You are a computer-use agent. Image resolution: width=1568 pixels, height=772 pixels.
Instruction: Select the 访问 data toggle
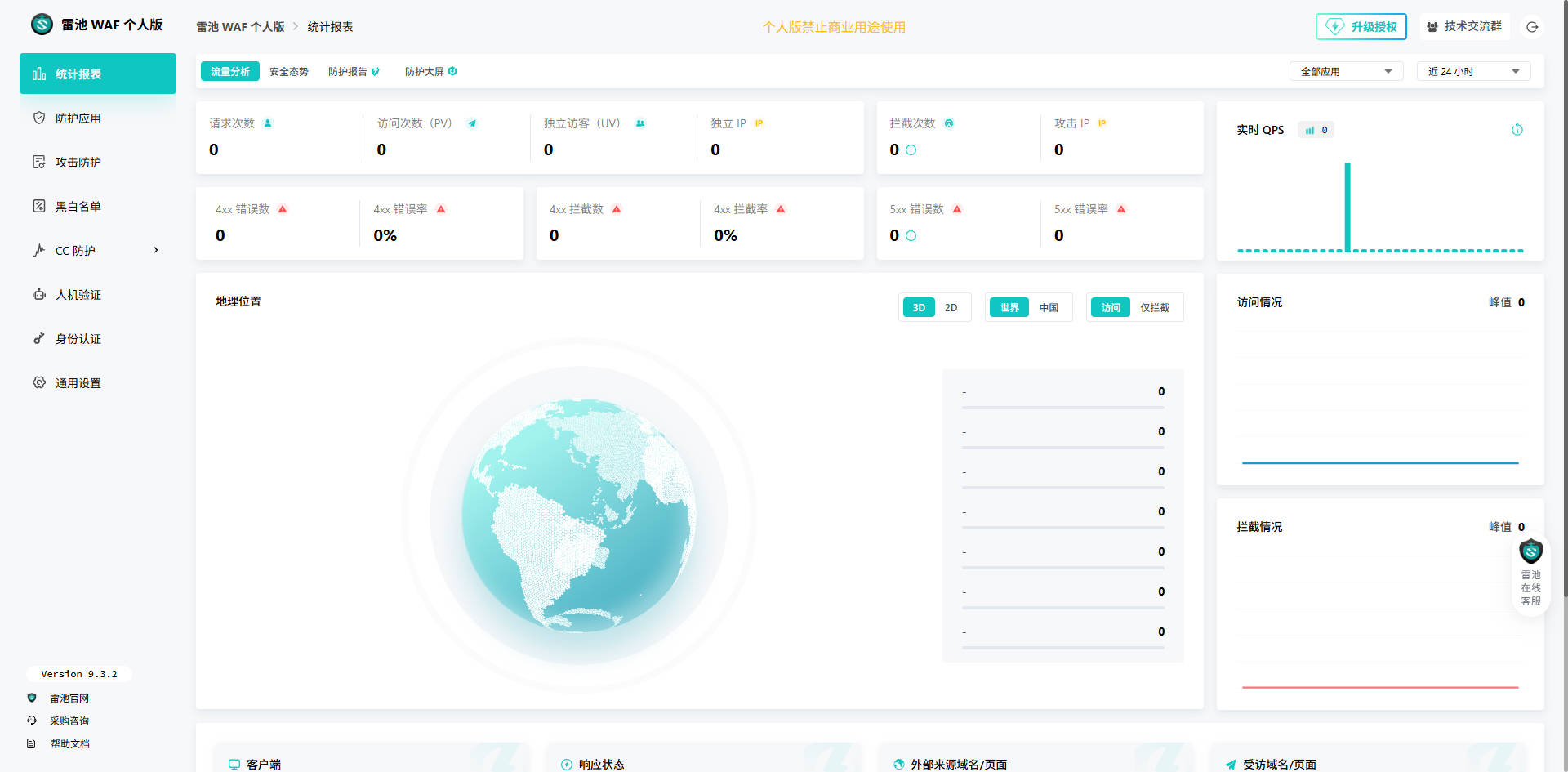(1111, 307)
